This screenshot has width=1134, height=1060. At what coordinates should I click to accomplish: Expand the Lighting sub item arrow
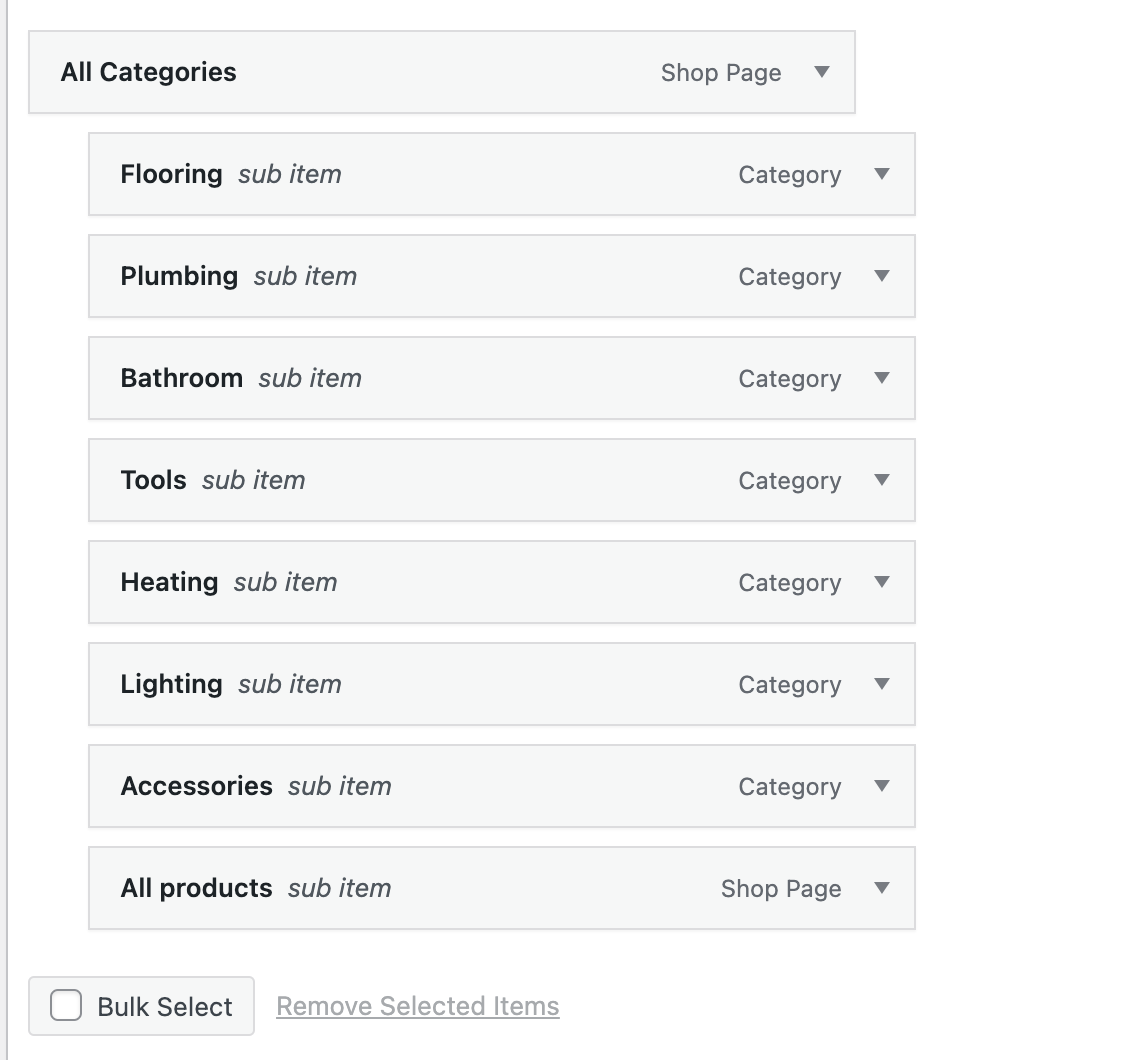click(882, 684)
